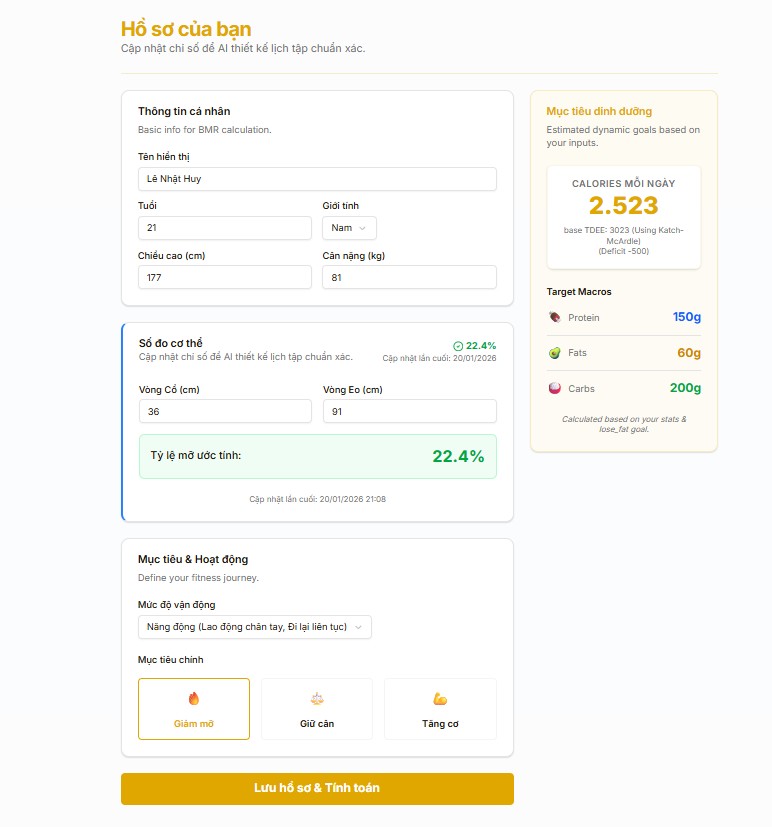Focus the Tuổi age input field

[x=225, y=228]
